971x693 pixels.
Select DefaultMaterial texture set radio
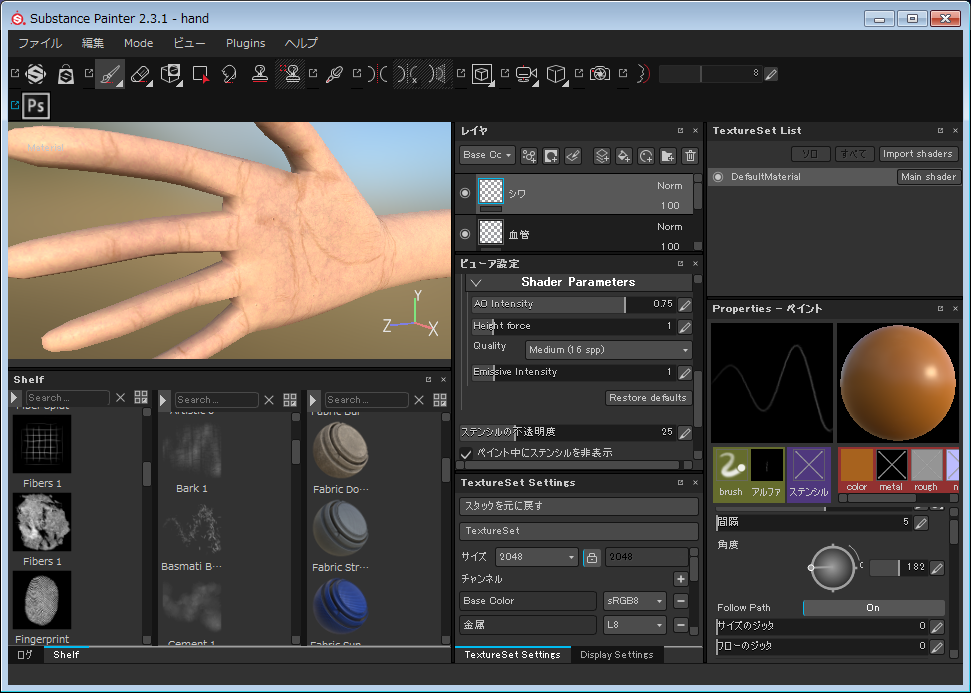718,177
